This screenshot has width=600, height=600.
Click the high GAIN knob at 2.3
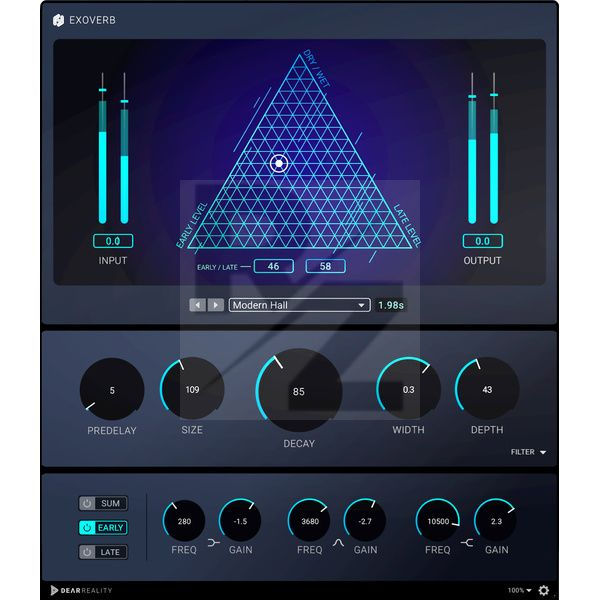[496, 520]
